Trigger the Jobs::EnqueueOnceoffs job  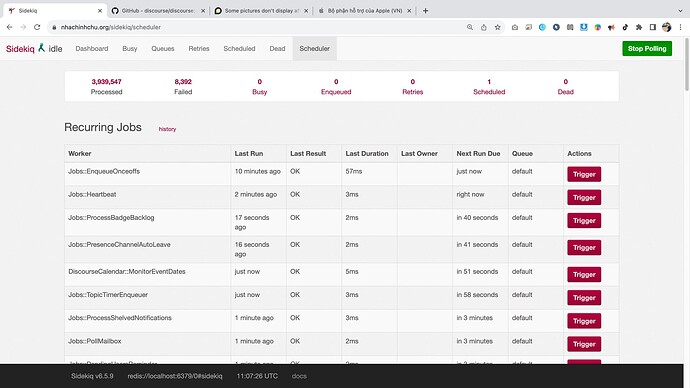(584, 174)
